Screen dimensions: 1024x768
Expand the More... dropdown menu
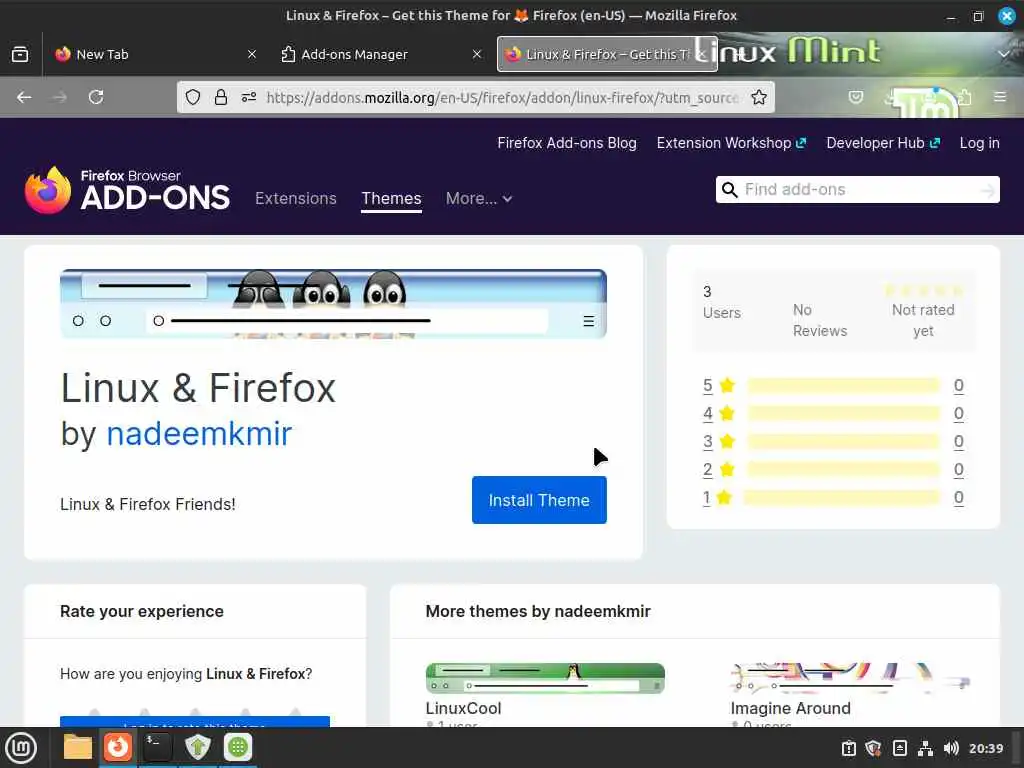479,199
